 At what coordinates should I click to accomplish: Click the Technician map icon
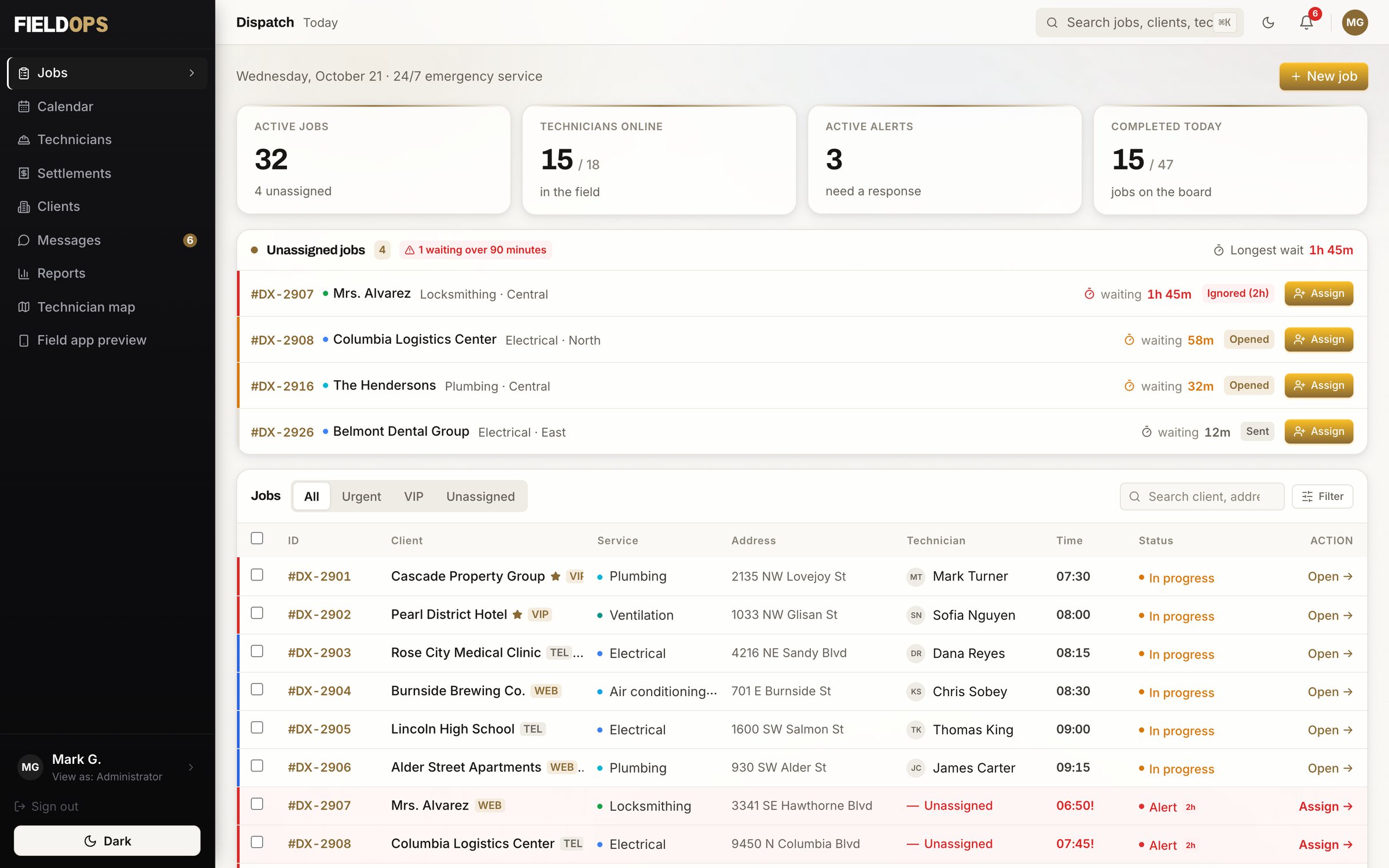click(24, 307)
